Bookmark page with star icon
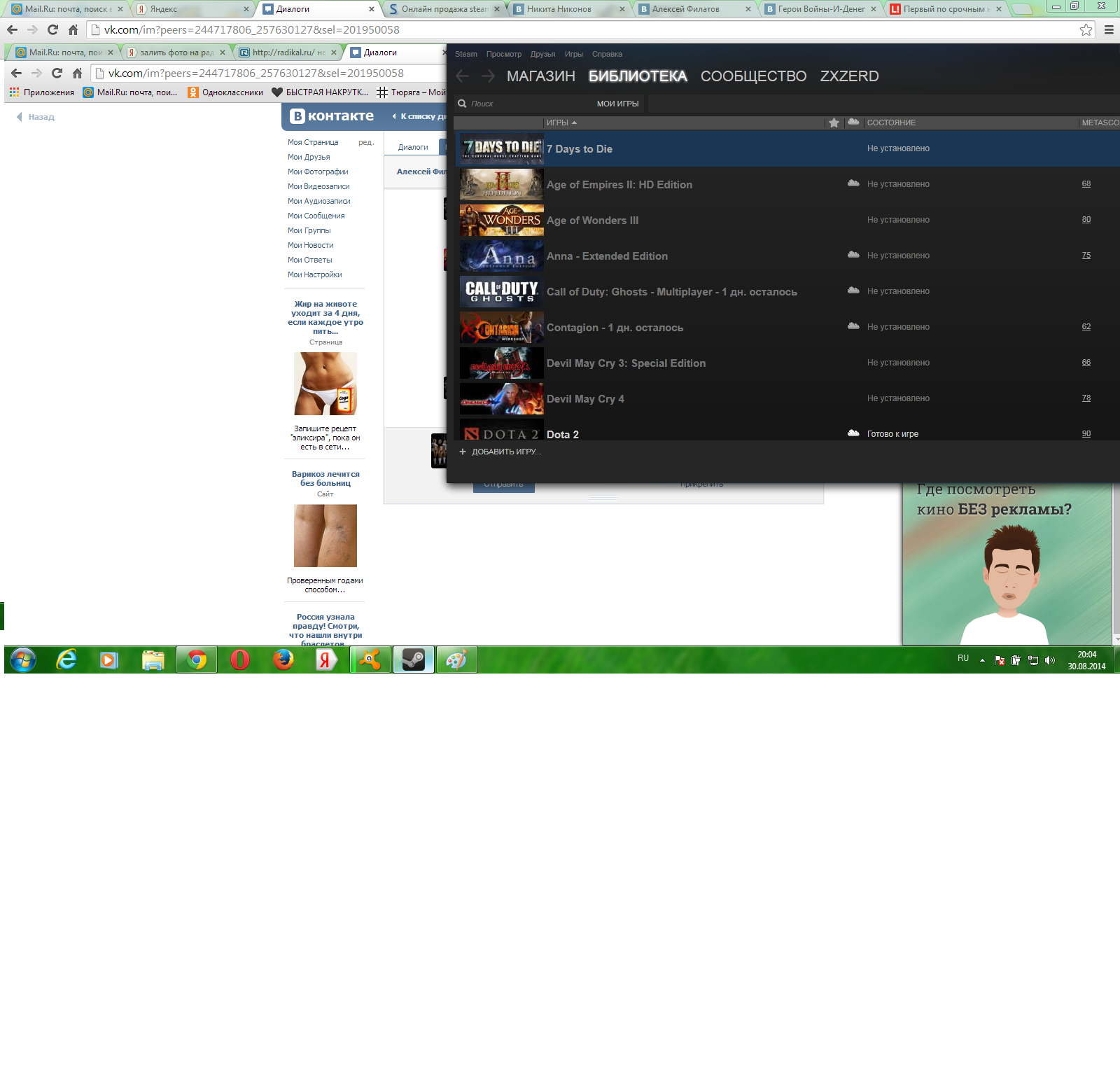This screenshot has width=1120, height=1081. [1086, 29]
